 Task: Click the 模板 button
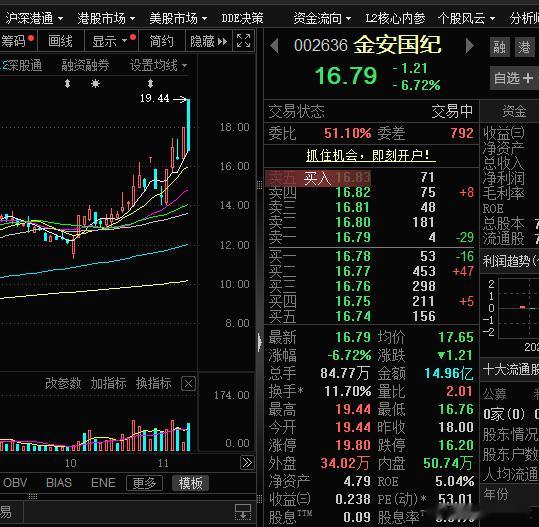(x=190, y=483)
